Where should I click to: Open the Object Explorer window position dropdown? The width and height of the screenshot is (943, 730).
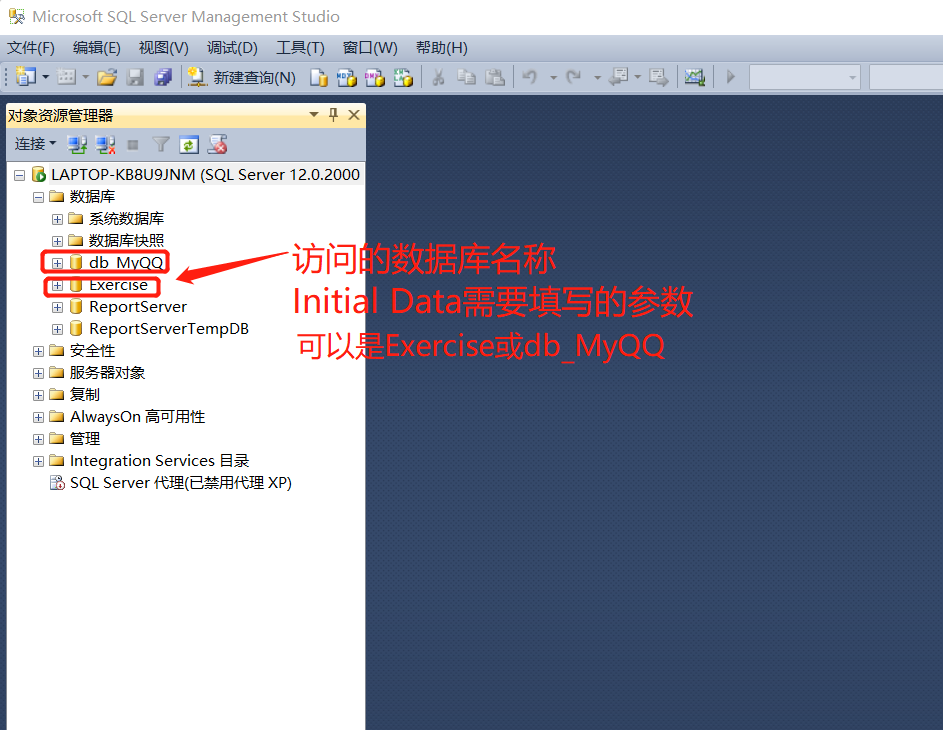313,114
